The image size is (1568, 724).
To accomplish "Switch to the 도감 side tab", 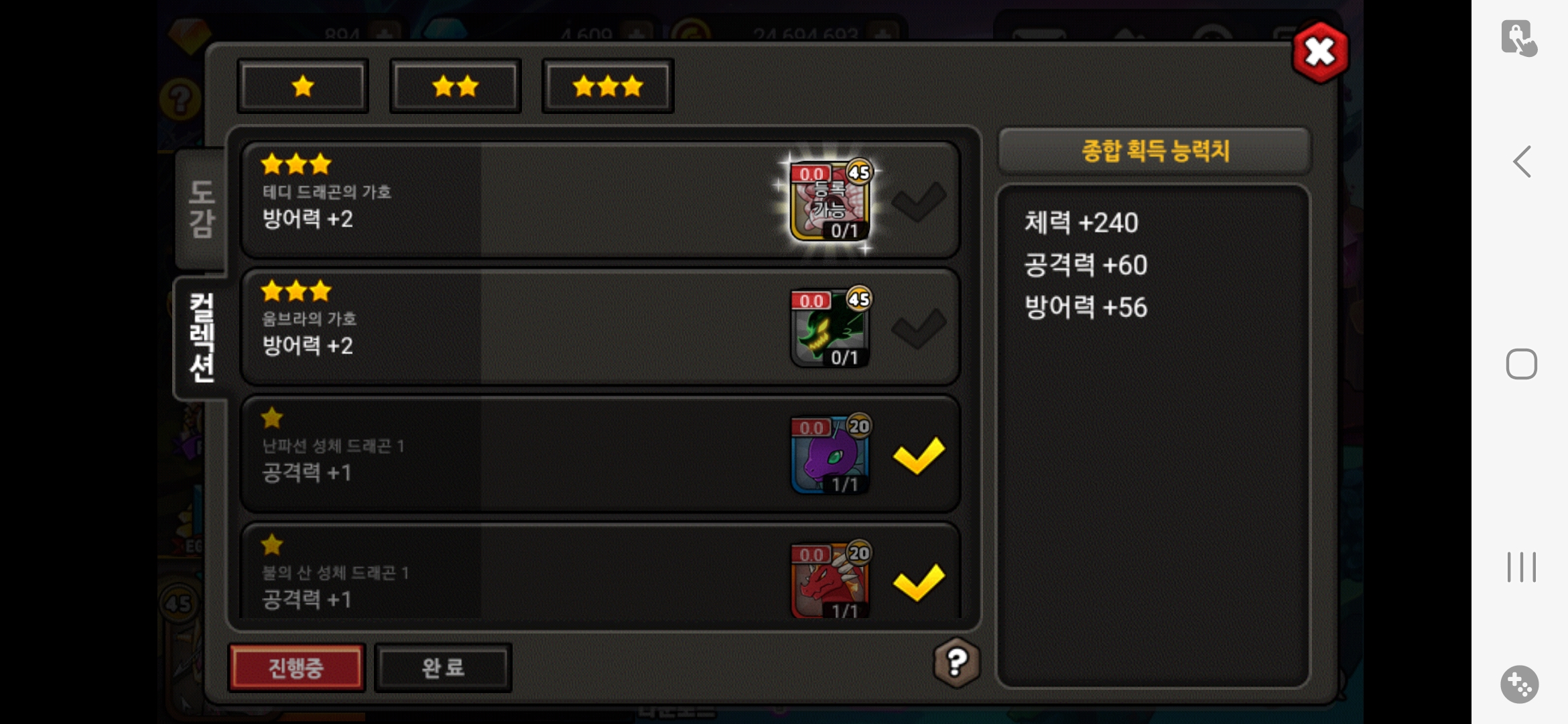I will [x=201, y=209].
